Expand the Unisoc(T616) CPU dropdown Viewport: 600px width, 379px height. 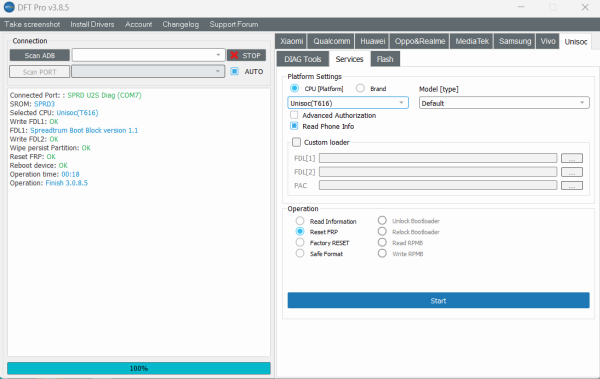click(348, 103)
